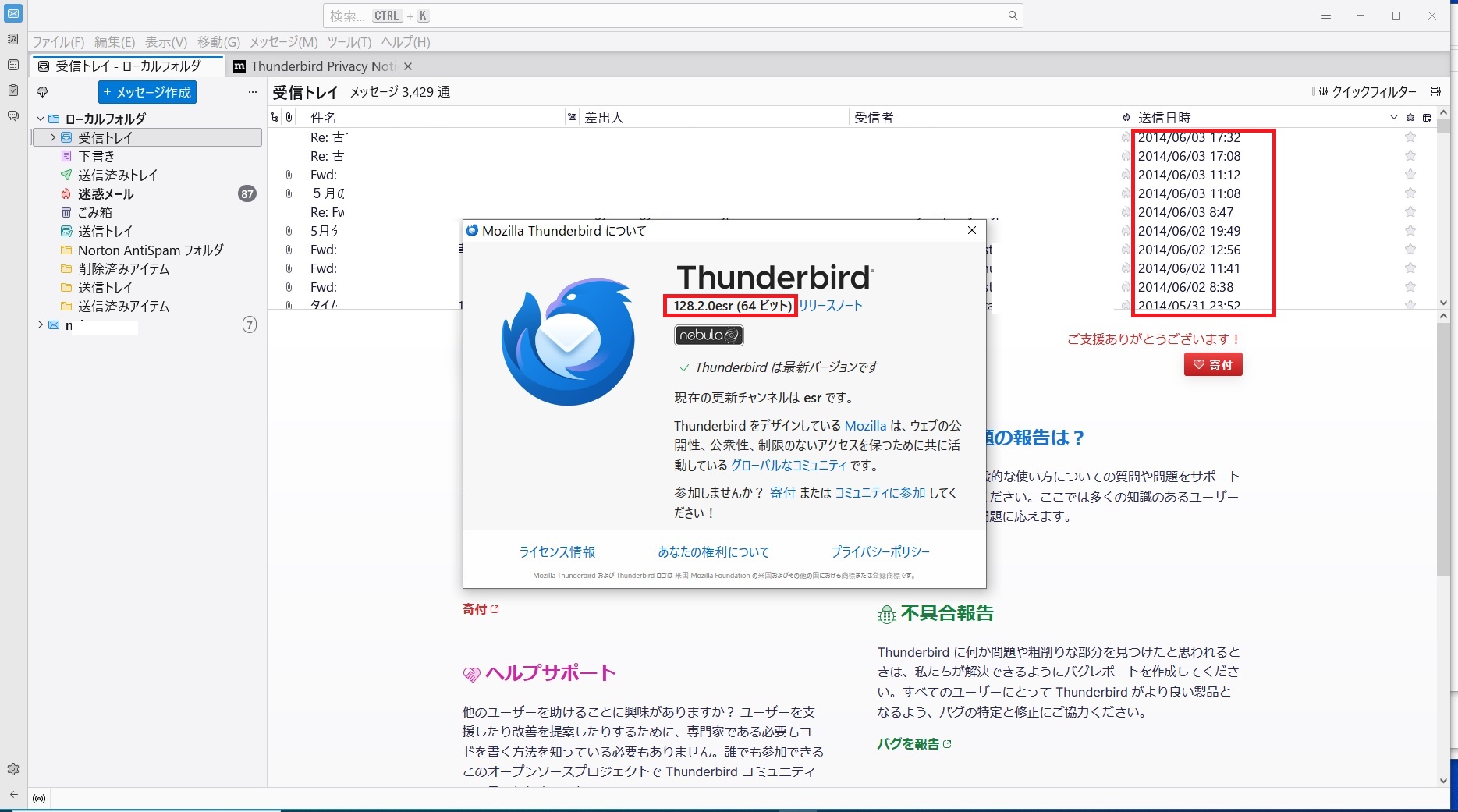Click attachment icon on the 2014/06/03 11:12 message
1458x812 pixels.
(x=289, y=175)
